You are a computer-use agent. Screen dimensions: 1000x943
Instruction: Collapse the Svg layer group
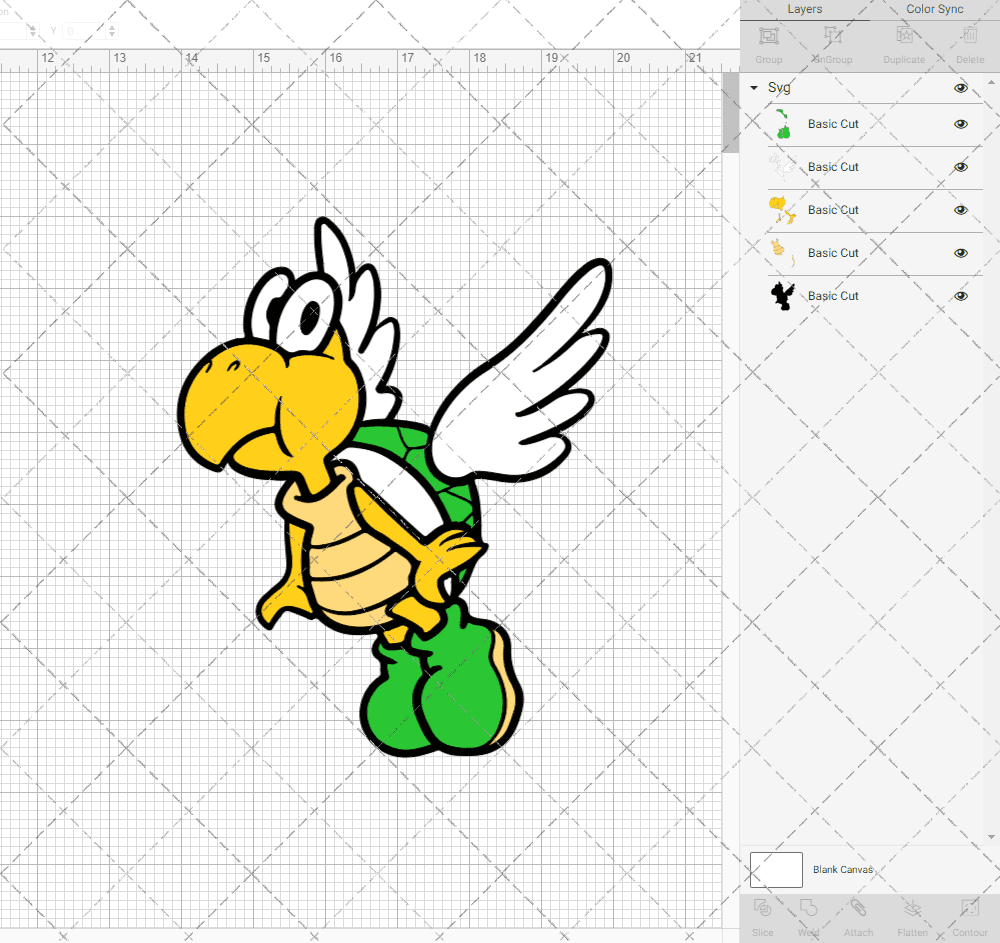754,88
